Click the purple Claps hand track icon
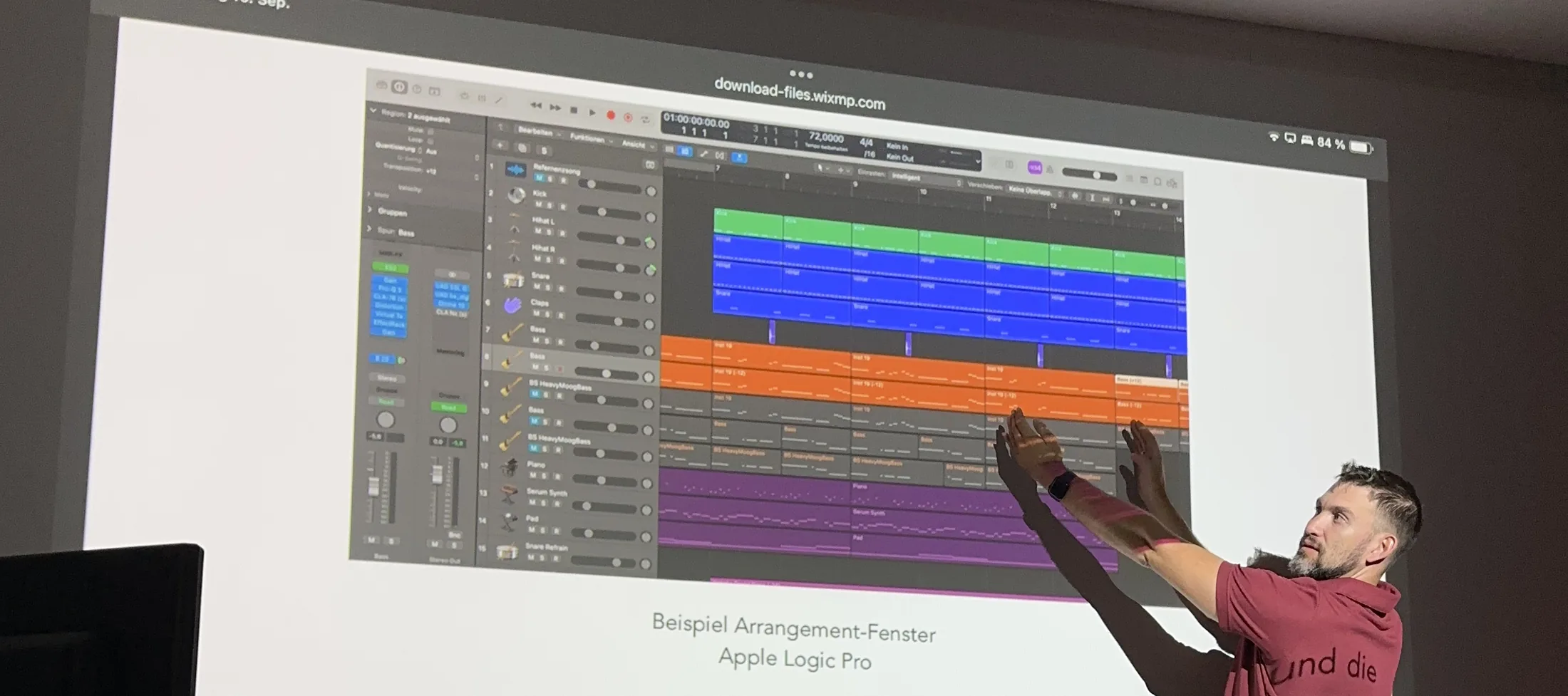The height and width of the screenshot is (696, 1568). point(512,306)
